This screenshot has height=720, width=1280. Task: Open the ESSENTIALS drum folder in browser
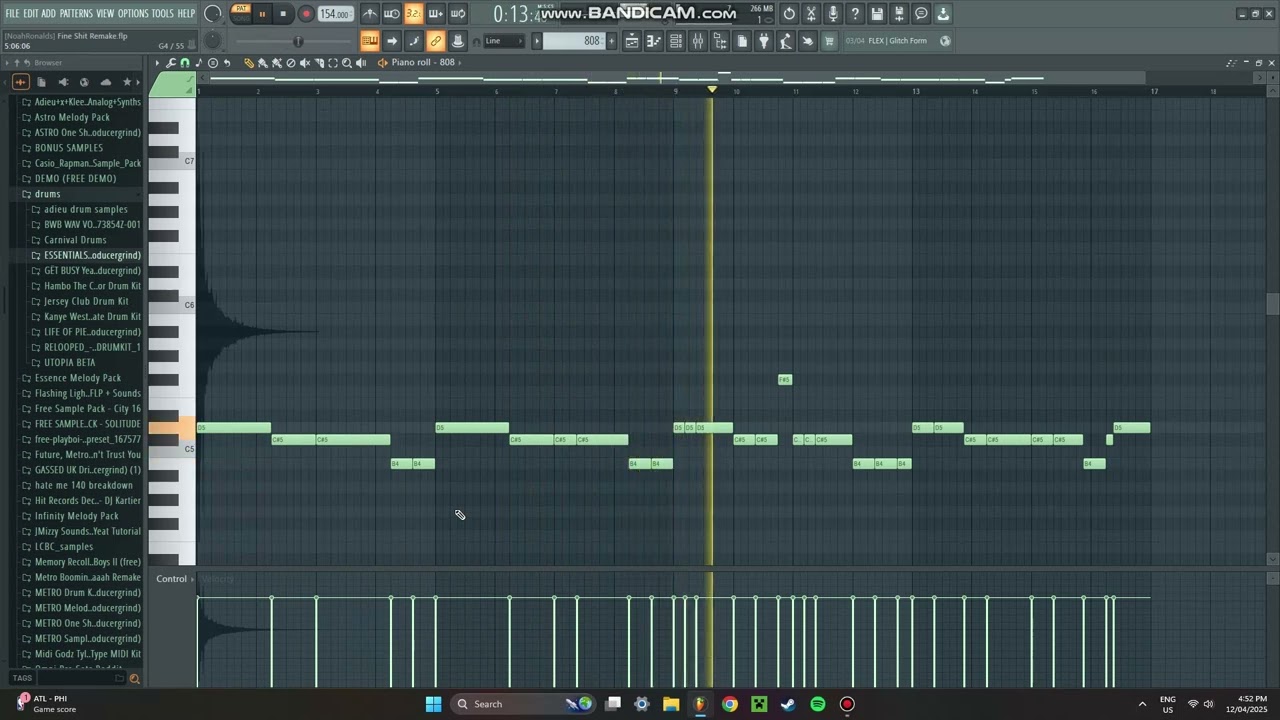pos(92,255)
